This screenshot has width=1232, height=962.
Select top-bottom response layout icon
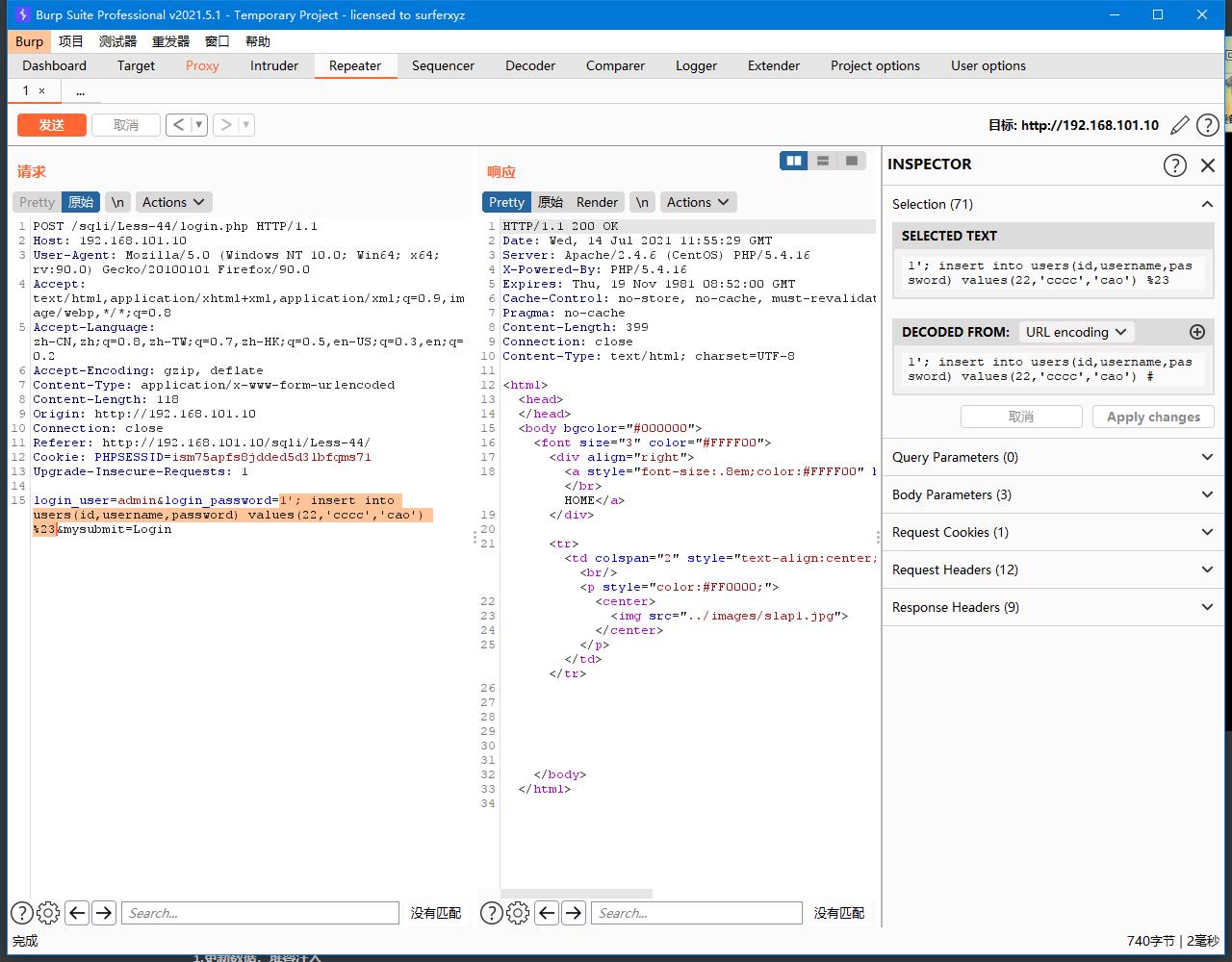(x=823, y=161)
